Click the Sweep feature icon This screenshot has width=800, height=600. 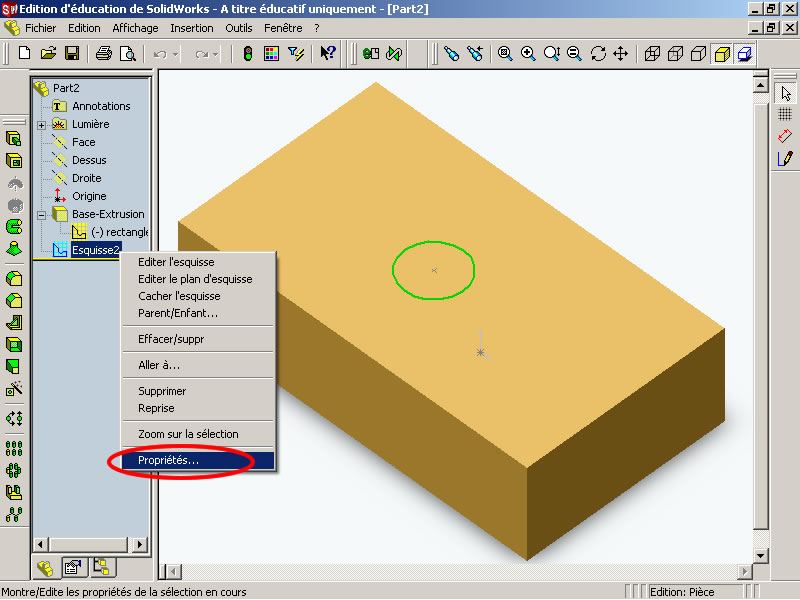click(14, 226)
